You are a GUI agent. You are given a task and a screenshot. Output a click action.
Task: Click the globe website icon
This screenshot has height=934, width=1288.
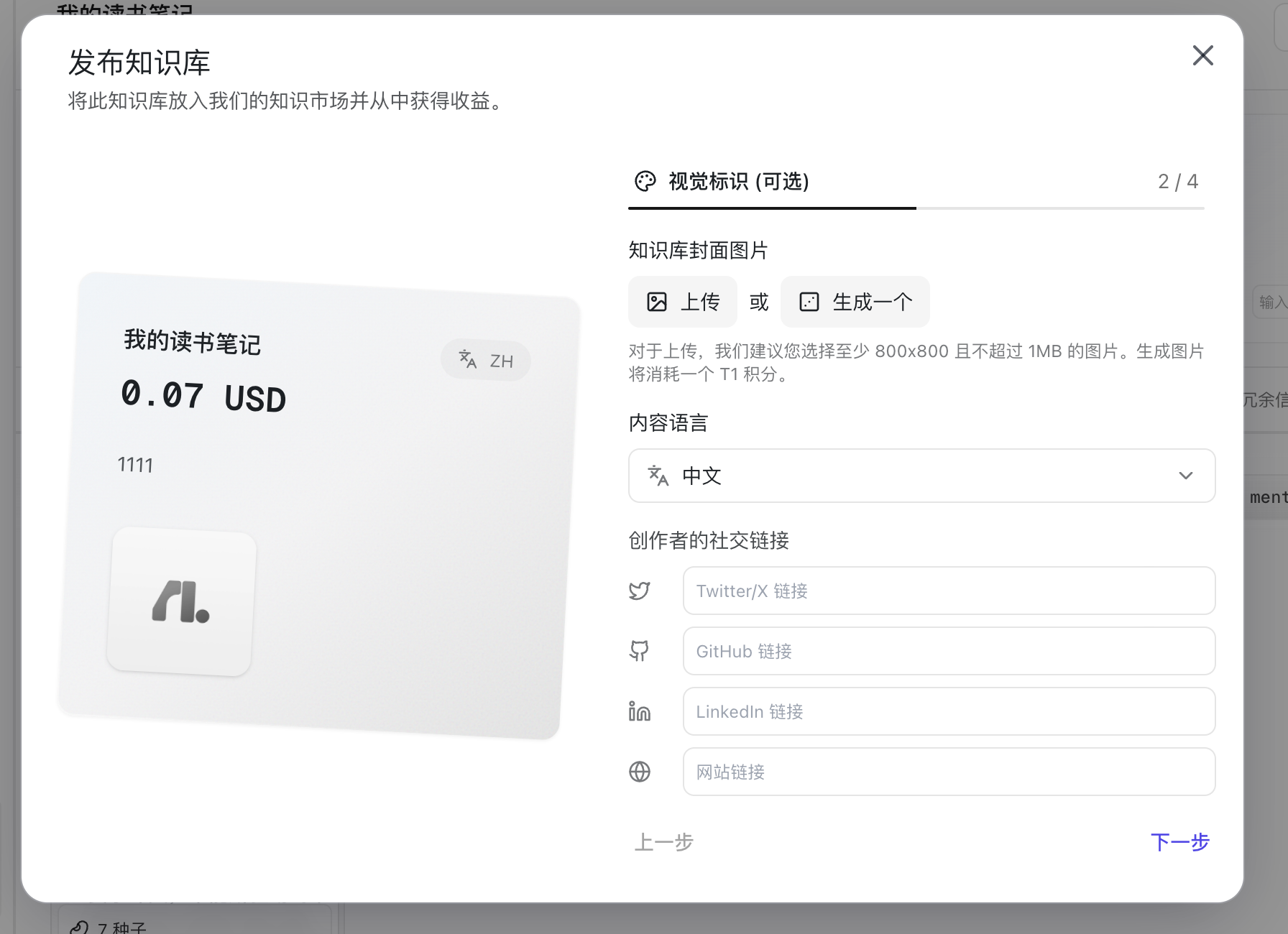click(x=640, y=772)
